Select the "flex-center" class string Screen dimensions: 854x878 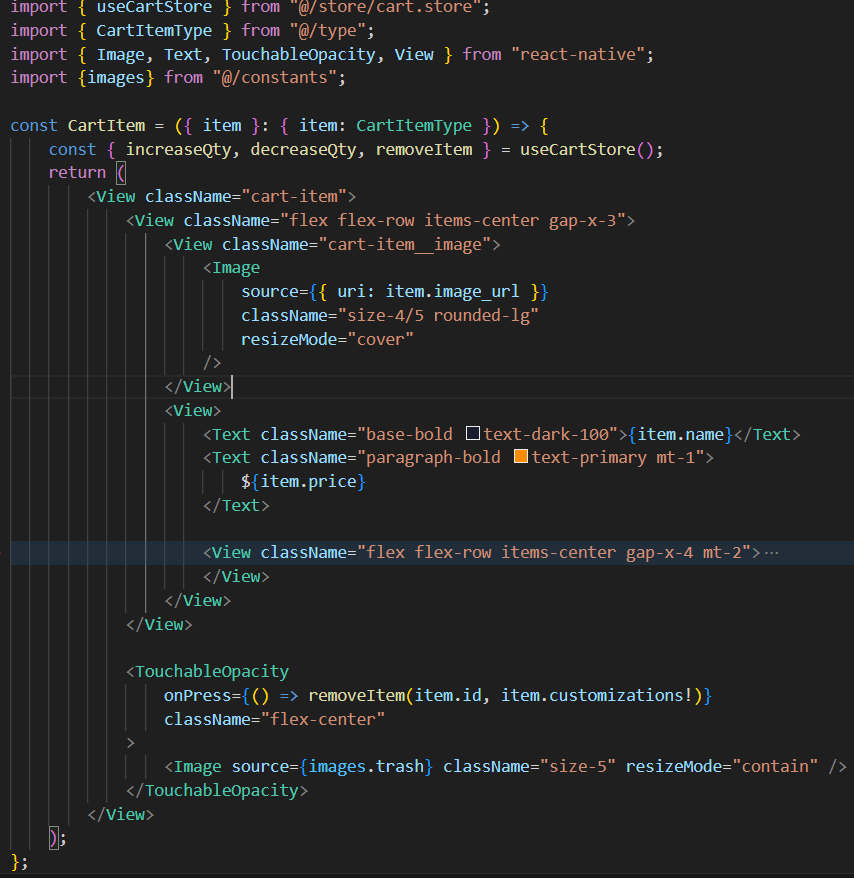[x=323, y=720]
